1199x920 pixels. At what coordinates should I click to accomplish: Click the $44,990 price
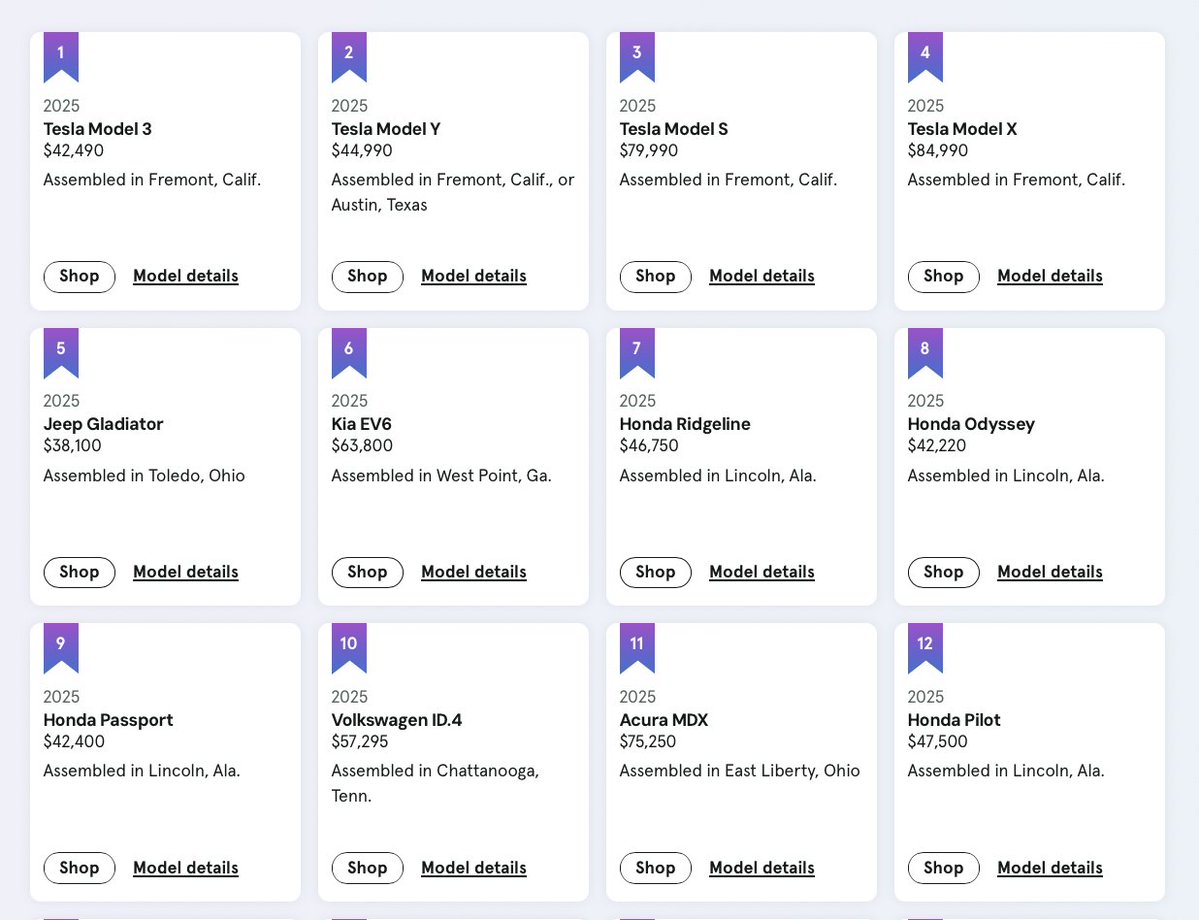(x=362, y=151)
